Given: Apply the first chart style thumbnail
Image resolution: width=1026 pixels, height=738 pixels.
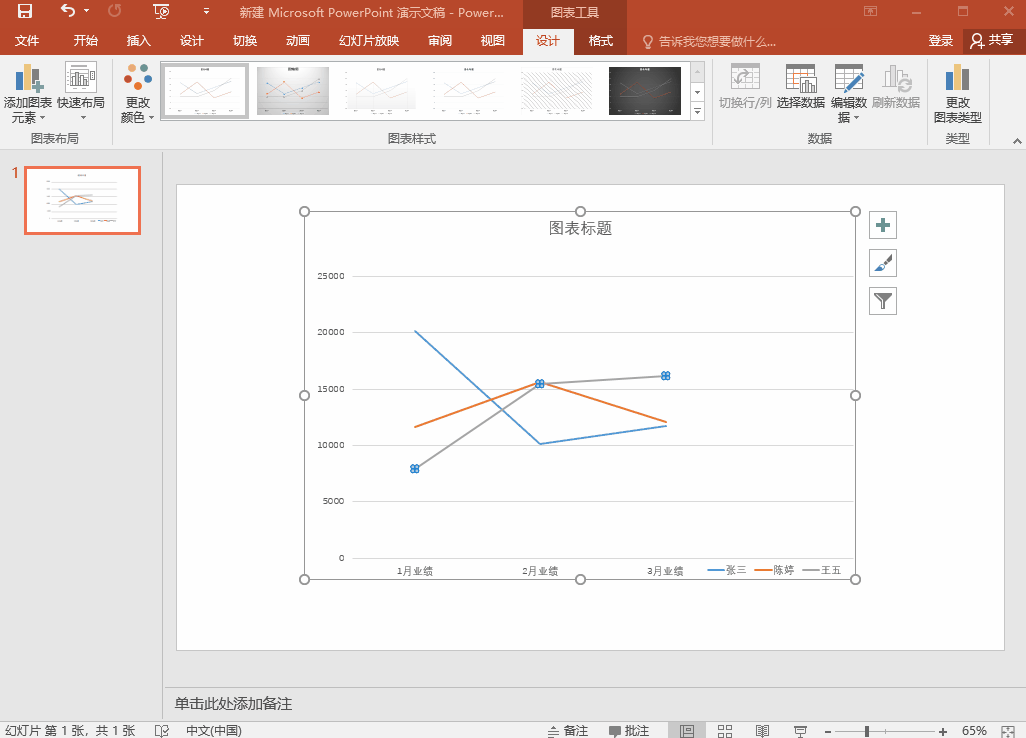Looking at the screenshot, I should [205, 90].
